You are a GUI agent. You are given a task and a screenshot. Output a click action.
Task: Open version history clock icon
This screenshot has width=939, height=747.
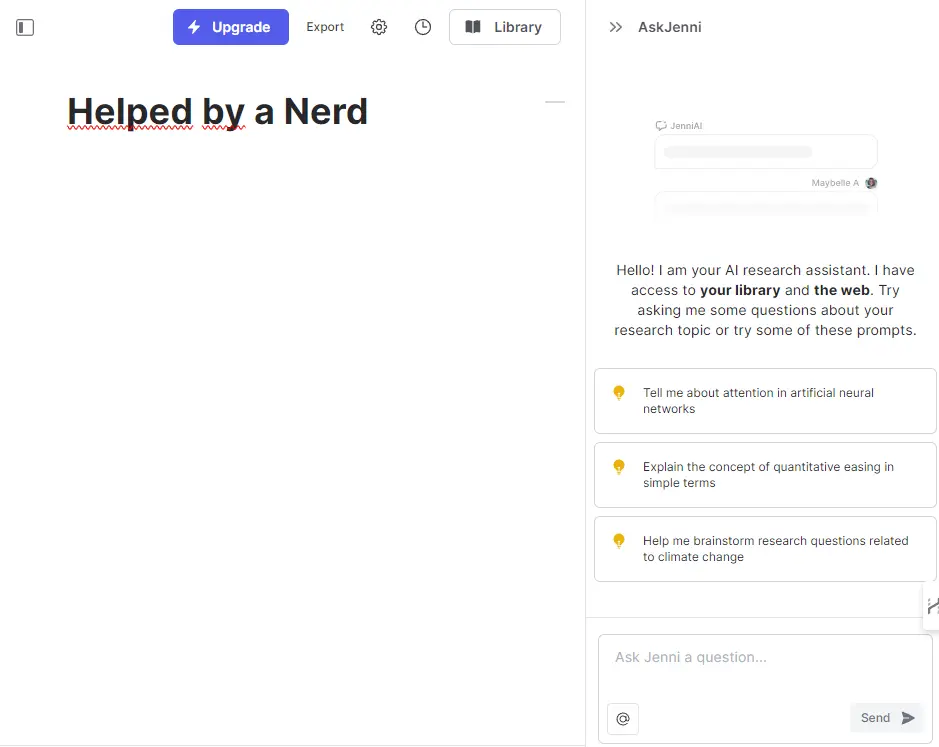click(x=423, y=27)
